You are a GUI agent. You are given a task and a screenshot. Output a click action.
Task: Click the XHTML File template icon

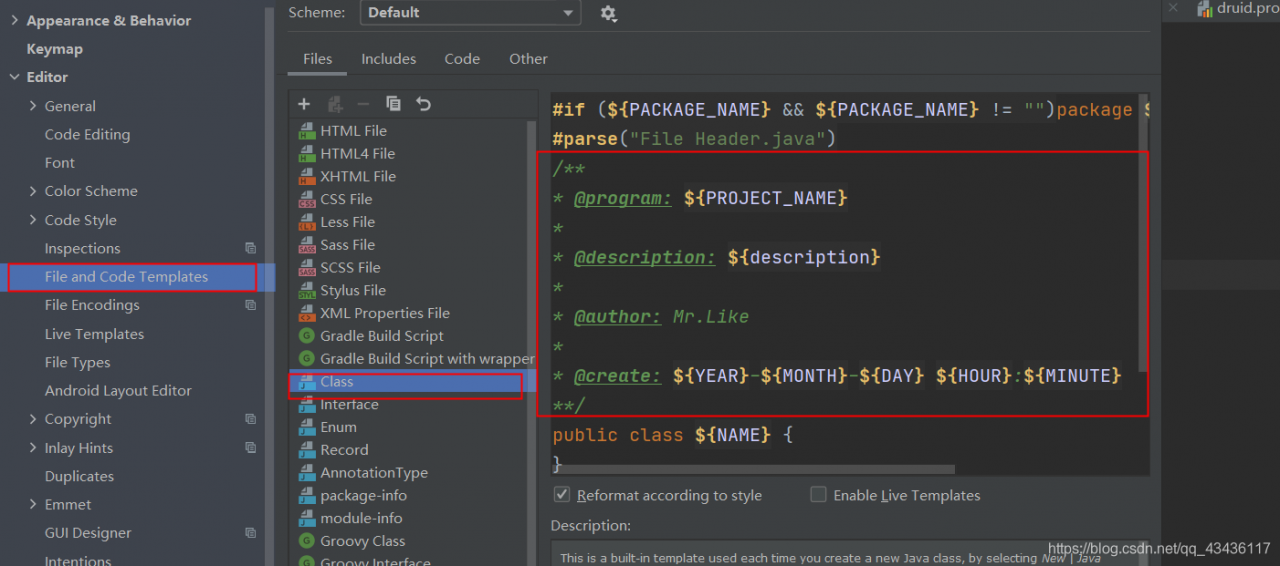tap(307, 177)
